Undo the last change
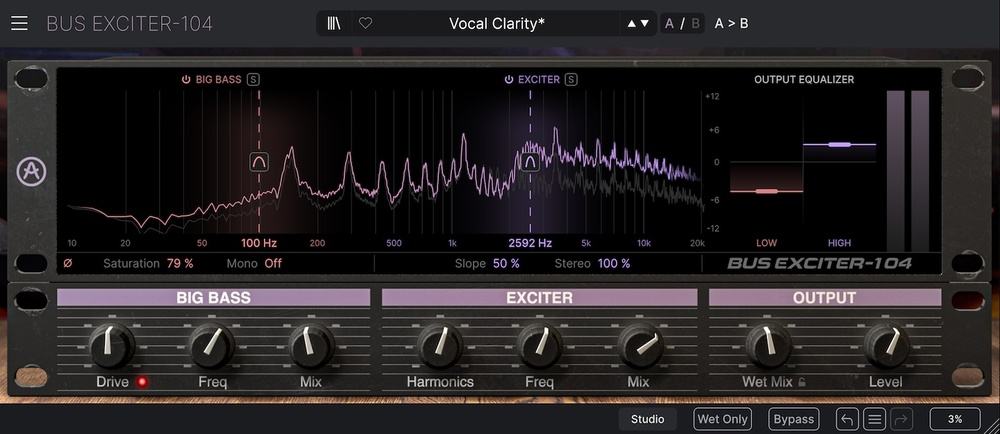 pyautogui.click(x=847, y=419)
